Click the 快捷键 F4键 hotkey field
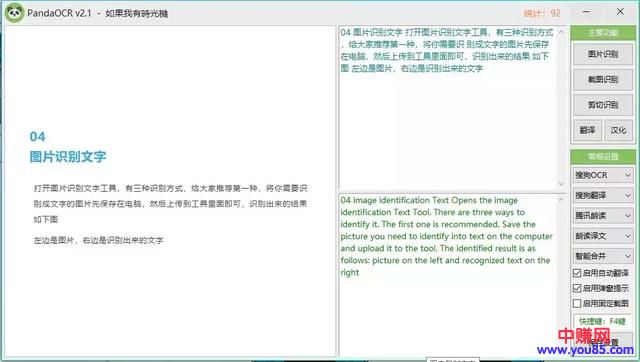640x362 pixels. (602, 322)
